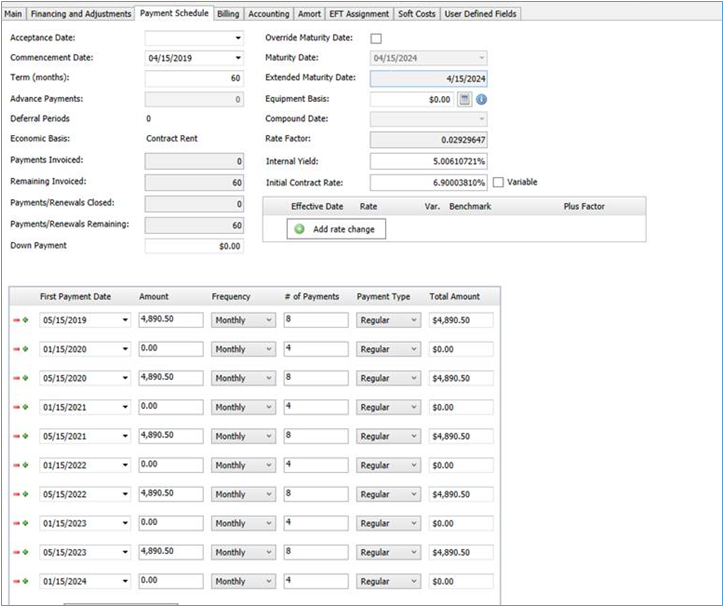Add a row after 01/15/2023 payment

(x=25, y=523)
